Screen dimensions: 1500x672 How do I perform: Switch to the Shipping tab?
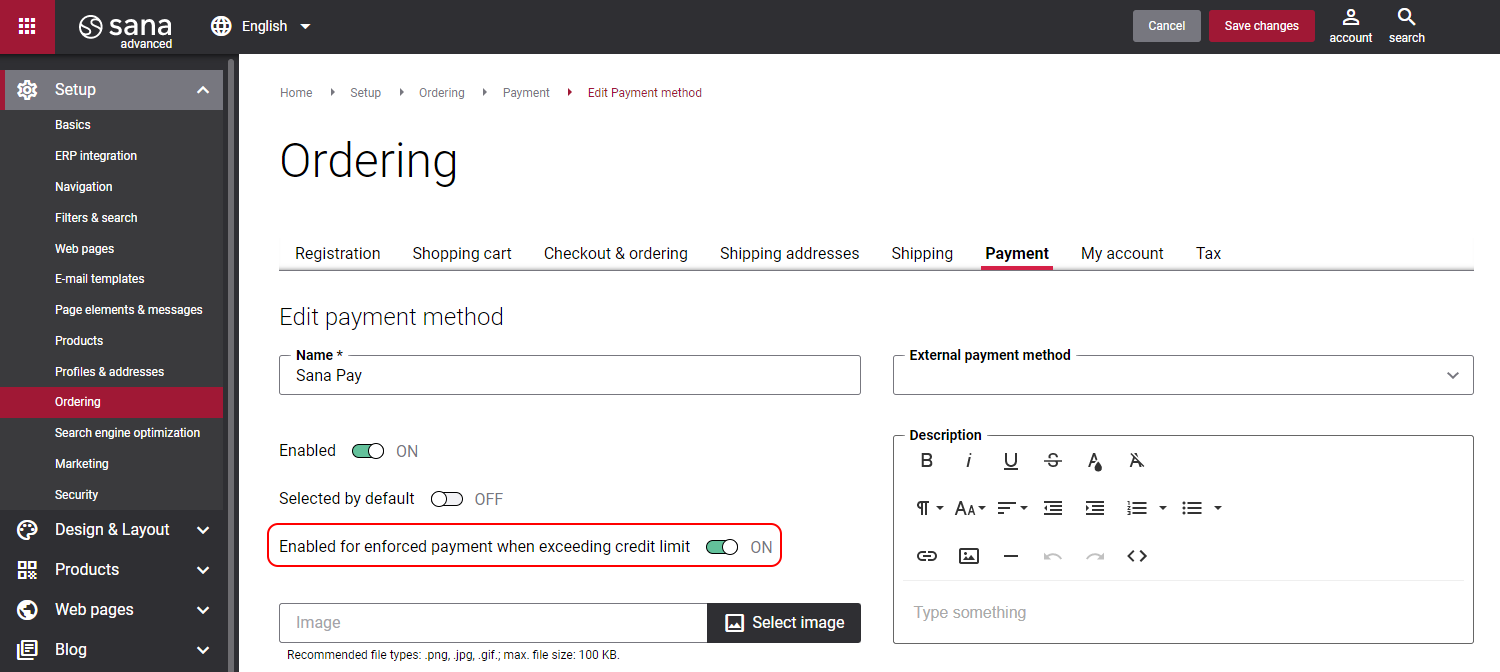click(x=922, y=253)
